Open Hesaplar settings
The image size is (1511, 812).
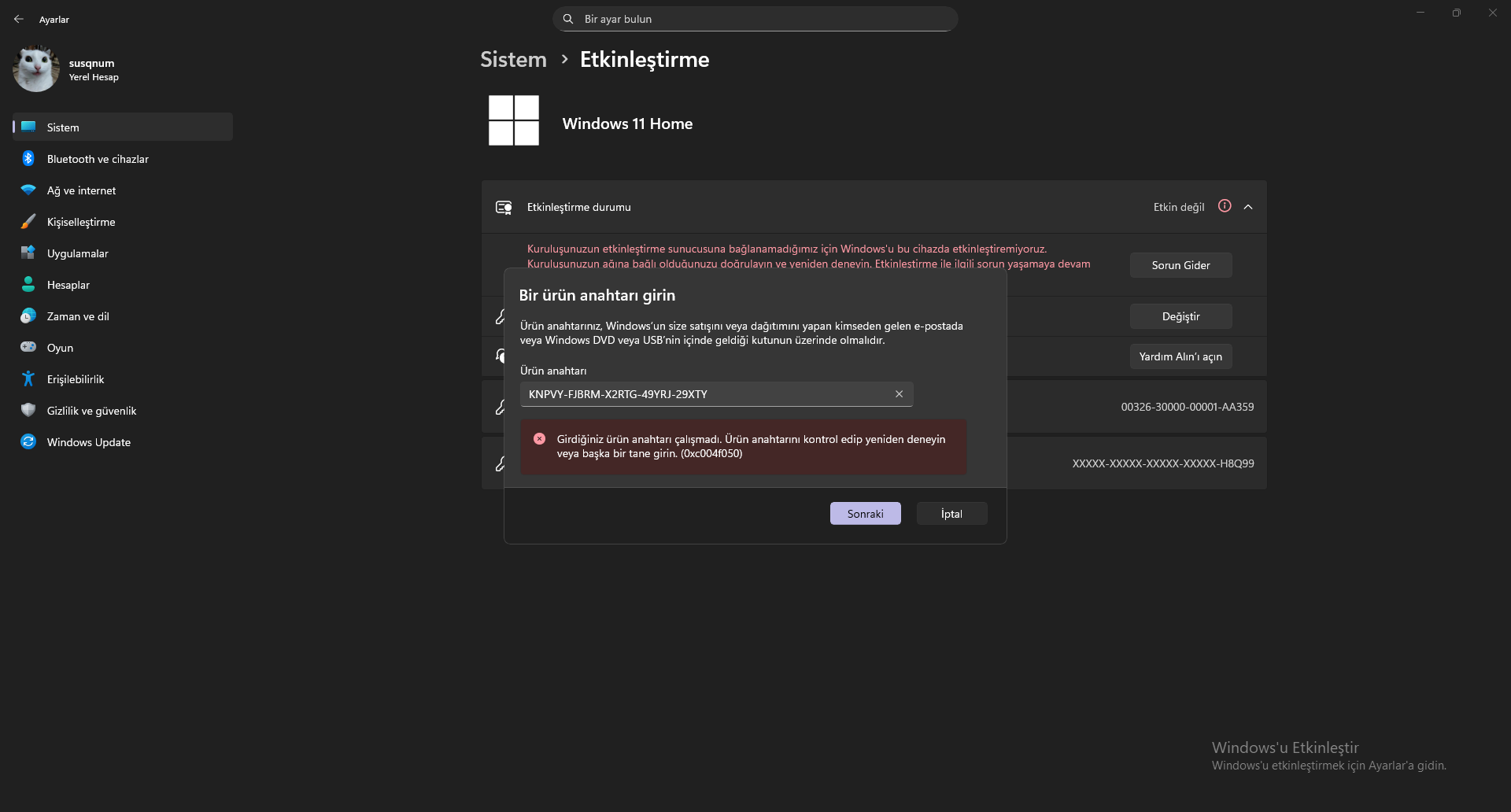click(123, 284)
